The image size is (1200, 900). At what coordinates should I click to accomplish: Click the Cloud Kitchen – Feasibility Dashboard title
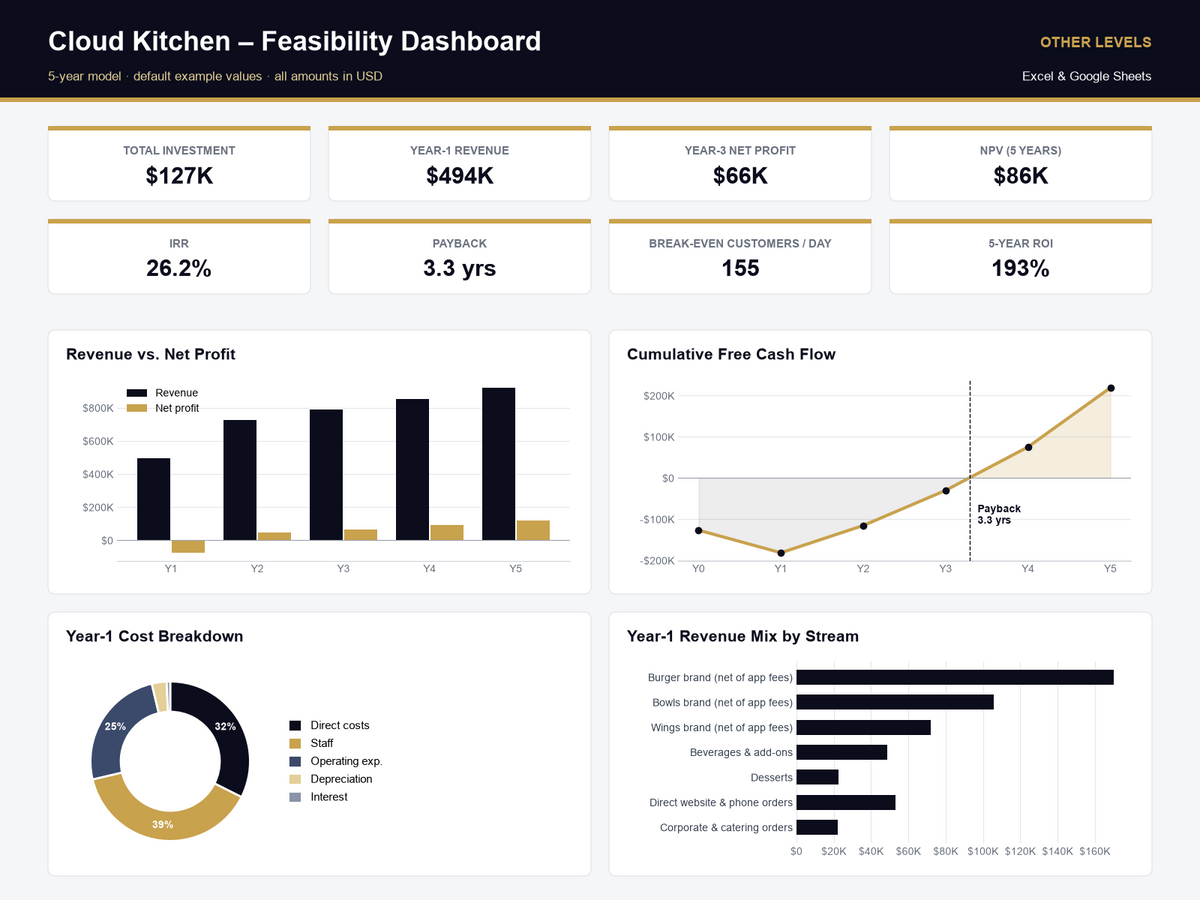[x=294, y=41]
